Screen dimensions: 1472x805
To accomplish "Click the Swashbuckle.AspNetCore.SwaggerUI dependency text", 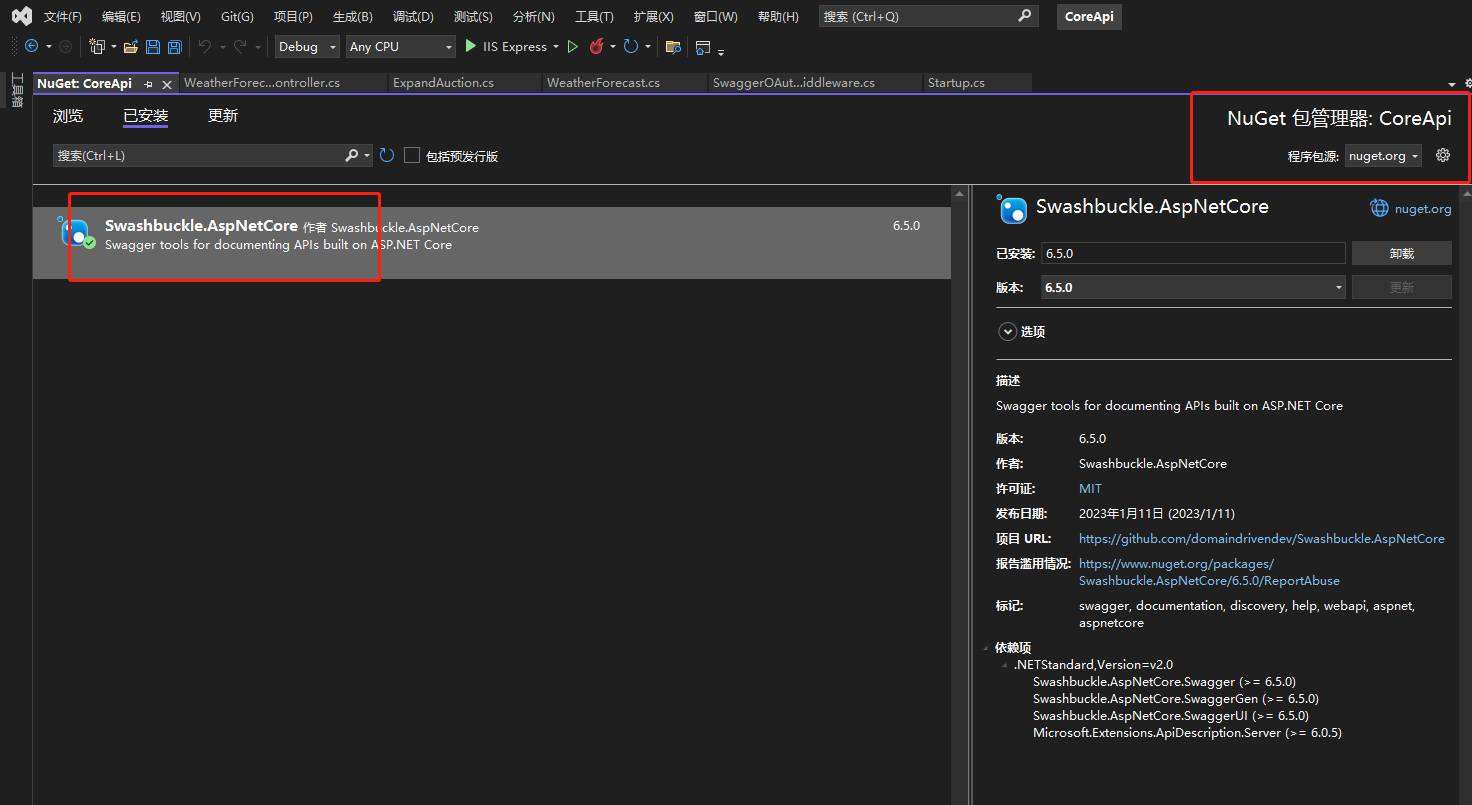I will click(1170, 716).
